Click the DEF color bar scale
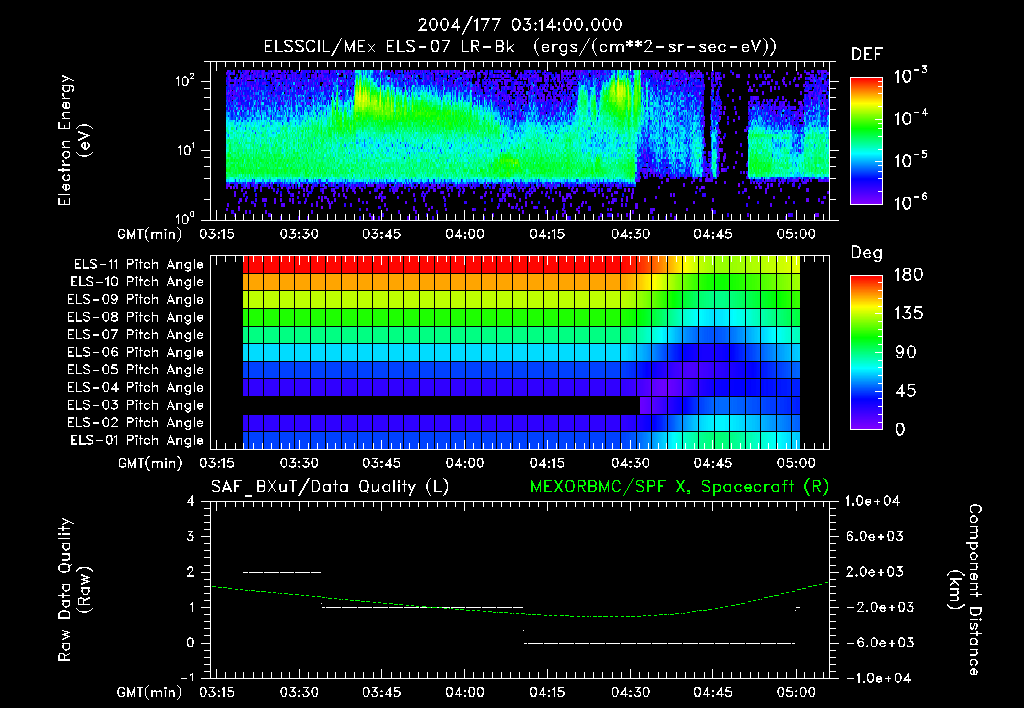The height and width of the screenshot is (708, 1024). (x=866, y=141)
